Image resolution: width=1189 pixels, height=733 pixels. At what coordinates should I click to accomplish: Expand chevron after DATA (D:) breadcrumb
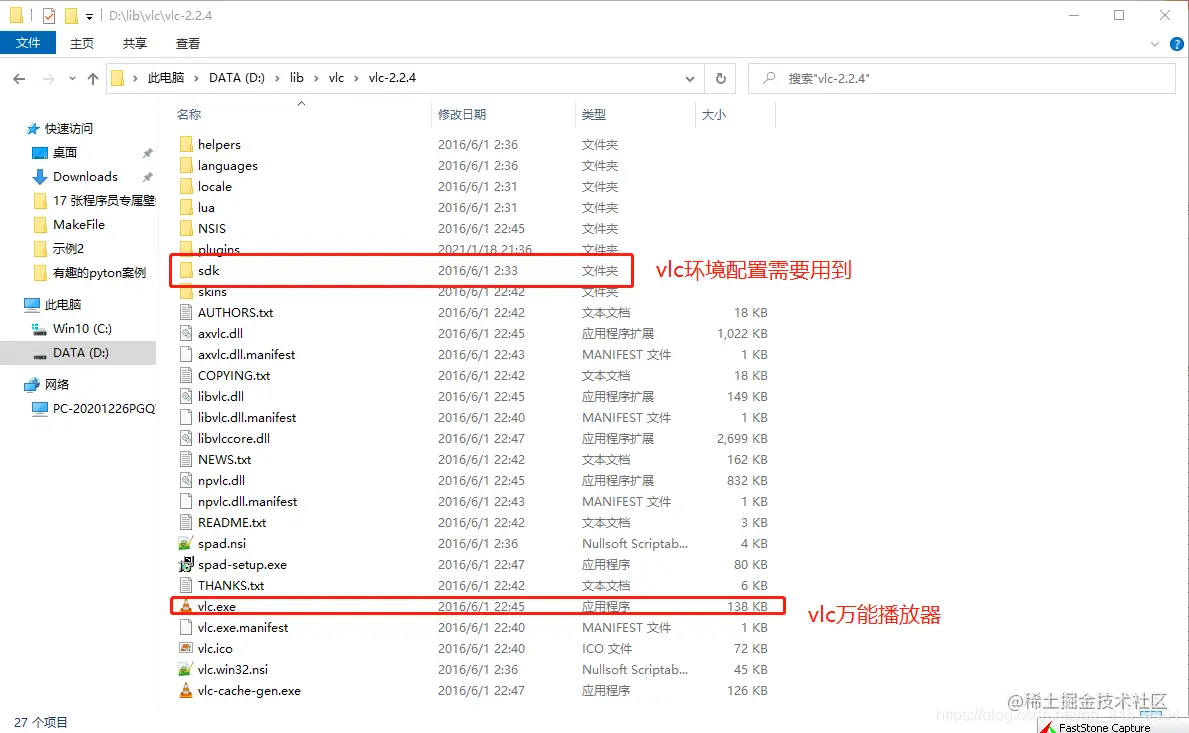click(277, 78)
